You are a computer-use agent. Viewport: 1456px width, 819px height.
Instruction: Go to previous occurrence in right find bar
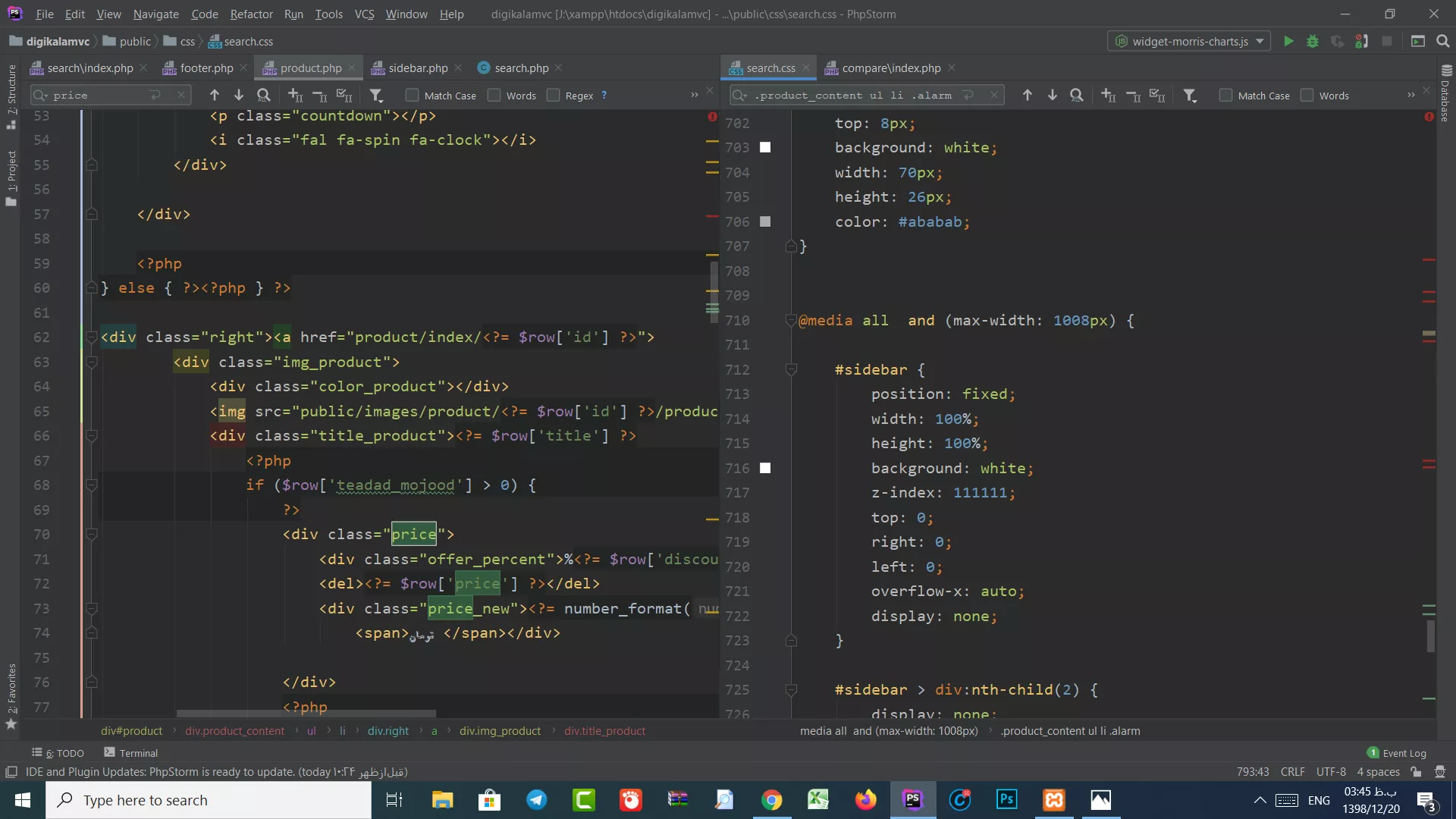(1028, 95)
